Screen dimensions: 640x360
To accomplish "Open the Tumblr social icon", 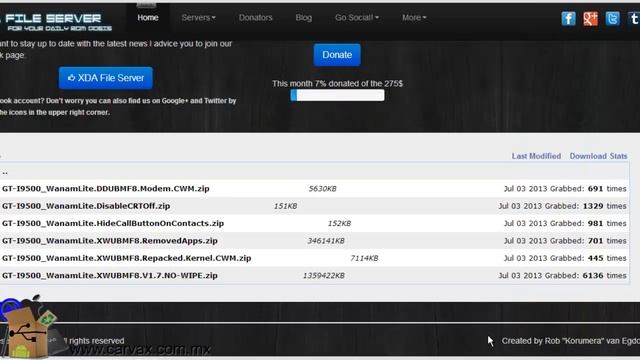I will pyautogui.click(x=633, y=18).
